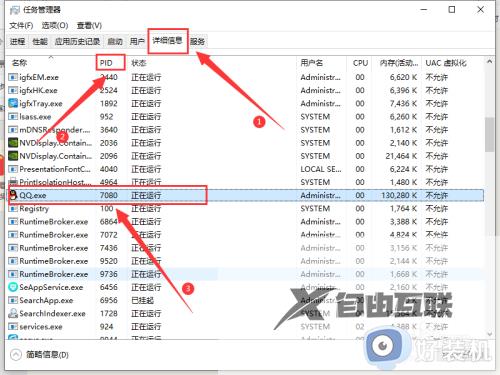Click the Registry process icon
Image resolution: width=500 pixels, height=375 pixels.
[x=13, y=209]
